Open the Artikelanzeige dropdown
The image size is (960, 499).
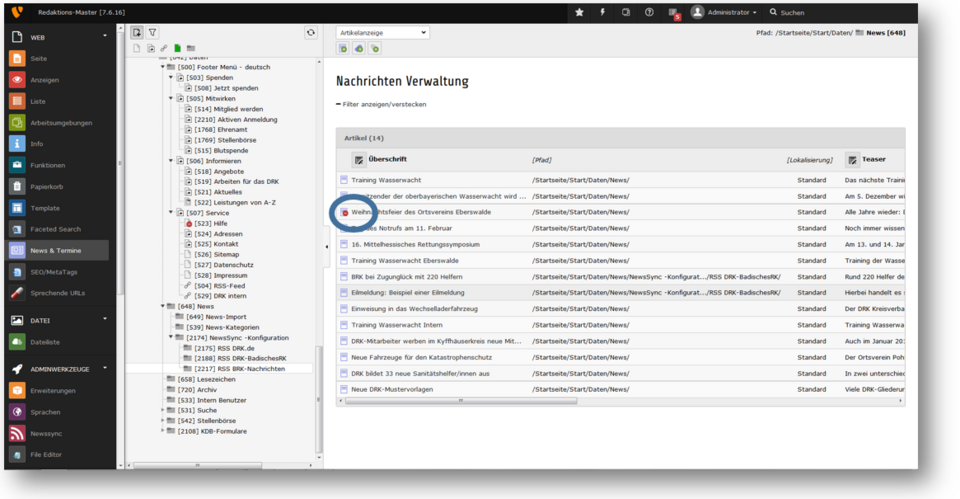[382, 33]
